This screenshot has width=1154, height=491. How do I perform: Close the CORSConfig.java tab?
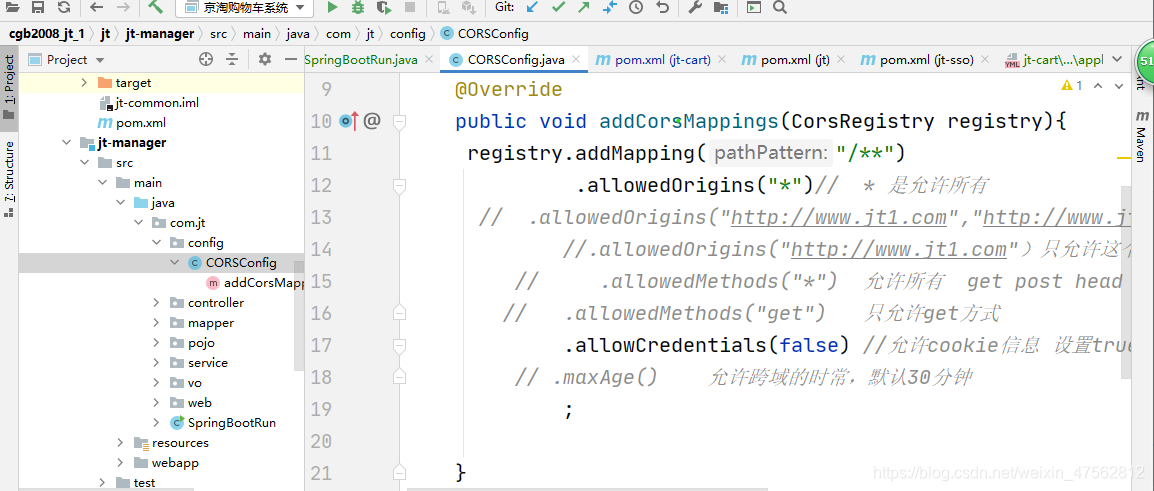[576, 60]
